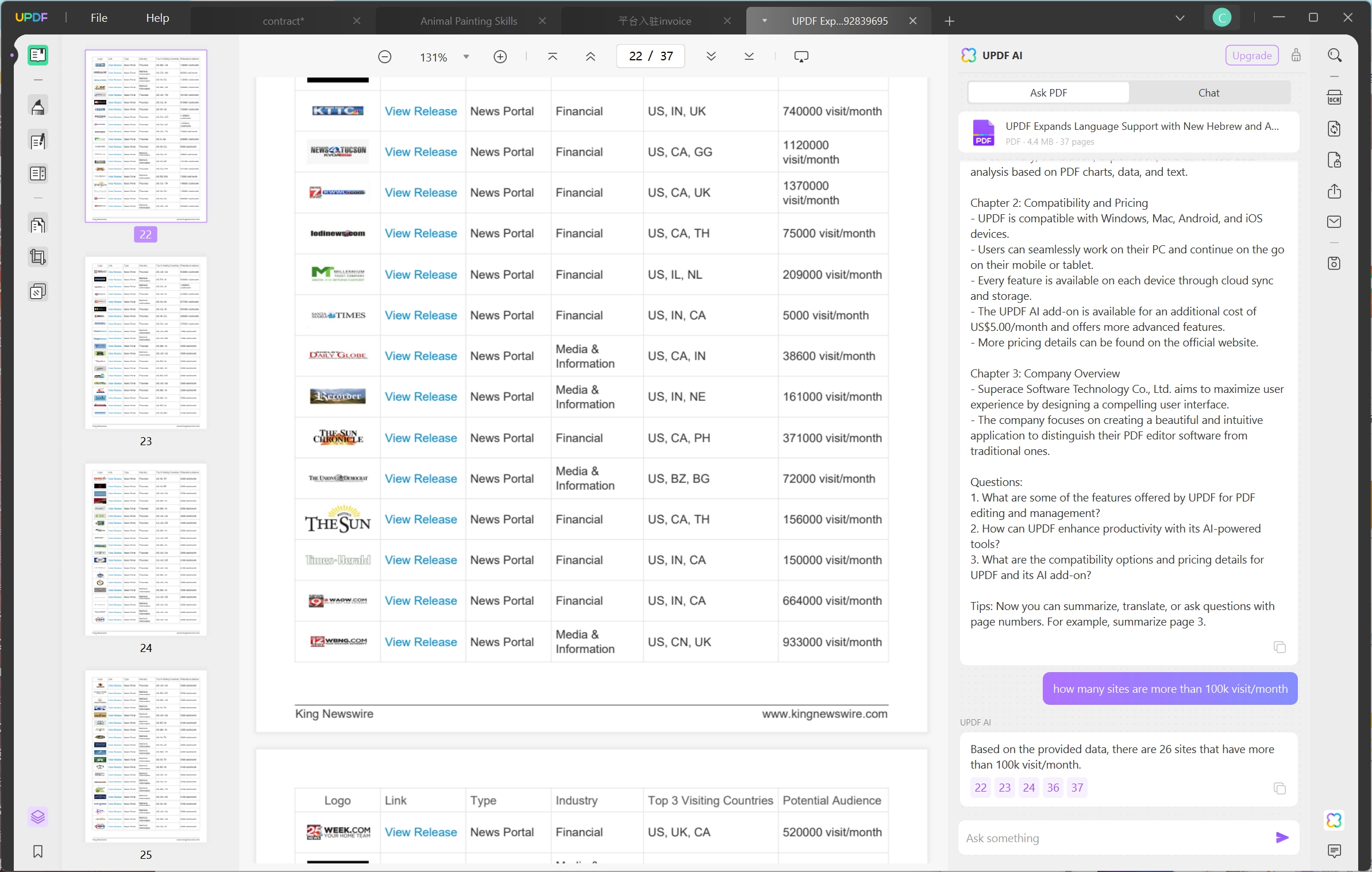The height and width of the screenshot is (872, 1372).
Task: Open Crop Pages tool in left sidebar
Action: pos(38,257)
